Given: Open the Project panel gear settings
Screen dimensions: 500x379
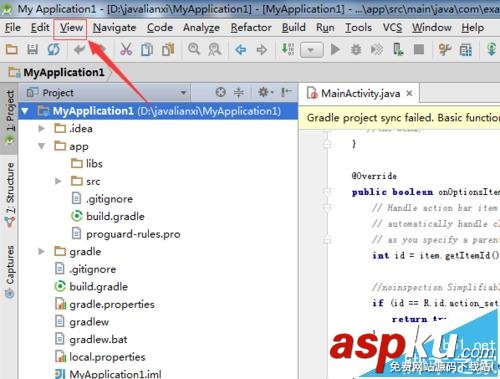Looking at the screenshot, I should pos(265,92).
